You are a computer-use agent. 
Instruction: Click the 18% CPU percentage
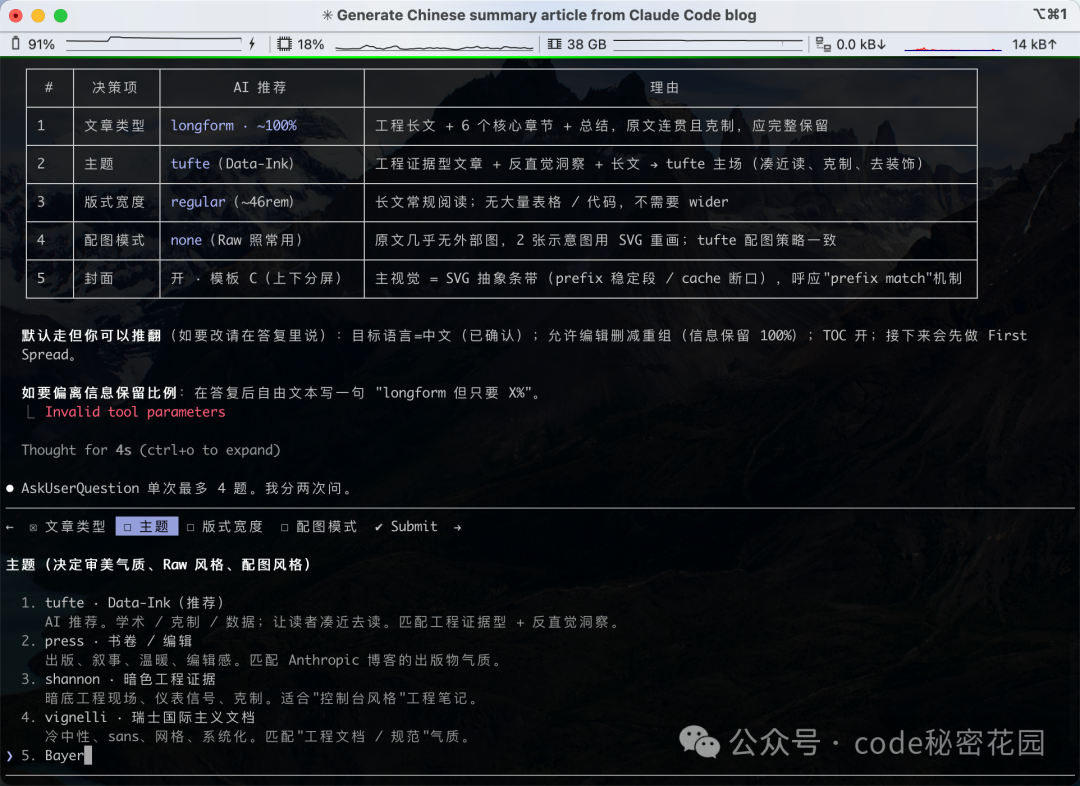pyautogui.click(x=311, y=44)
